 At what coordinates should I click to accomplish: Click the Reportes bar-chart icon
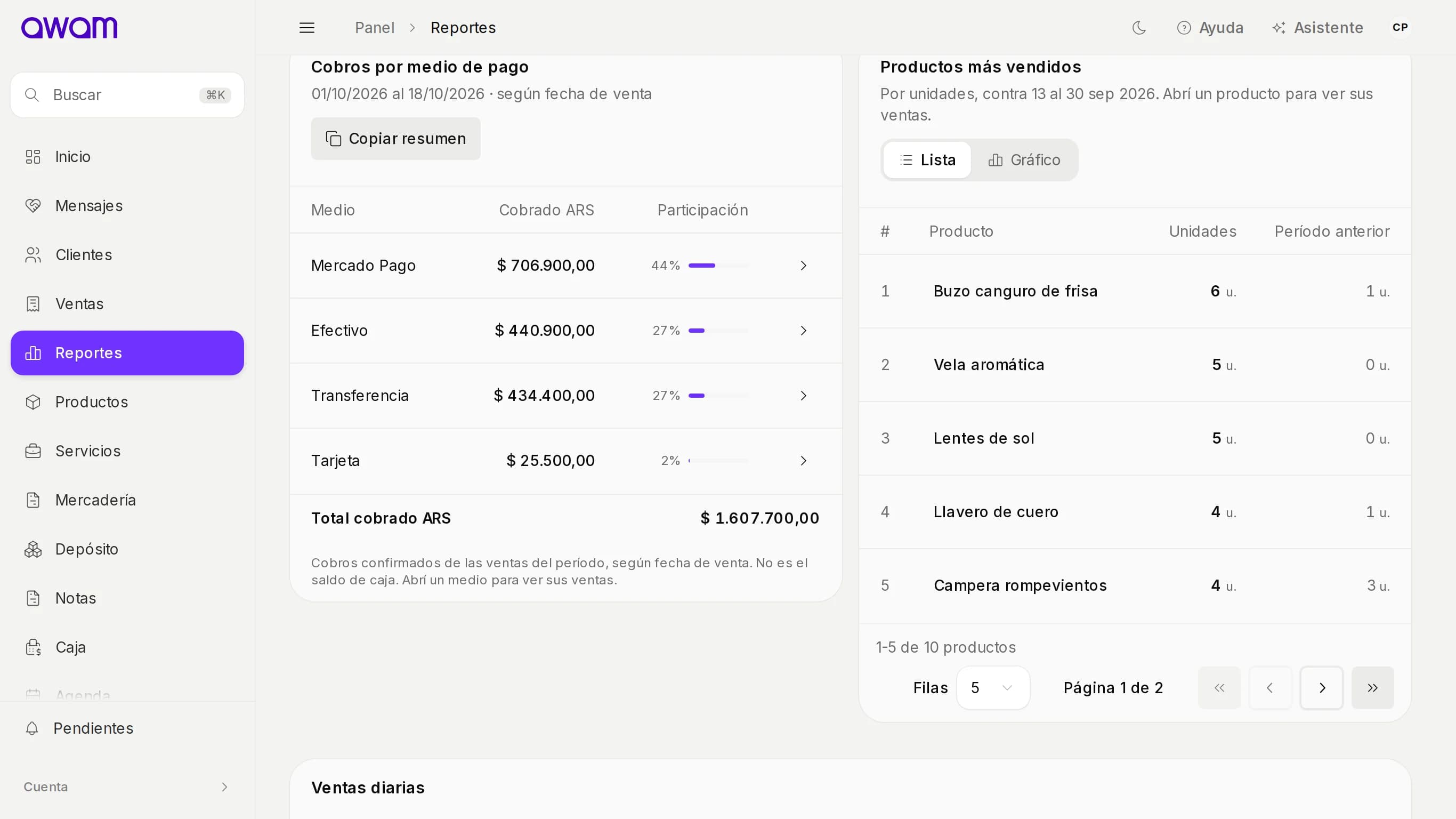pos(33,353)
